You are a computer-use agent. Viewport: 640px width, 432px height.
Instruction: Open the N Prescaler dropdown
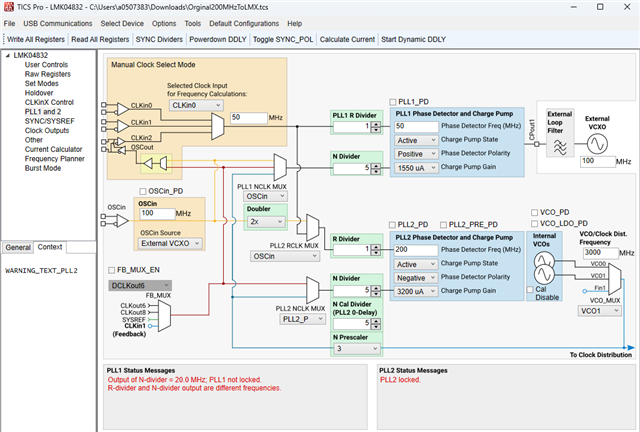[x=357, y=349]
